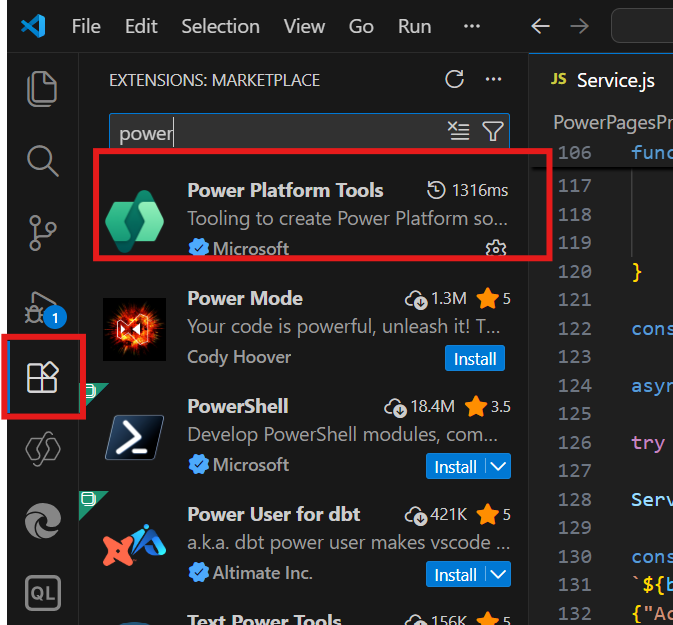Open Views and More Actions ellipsis
The height and width of the screenshot is (625, 673).
[x=493, y=80]
